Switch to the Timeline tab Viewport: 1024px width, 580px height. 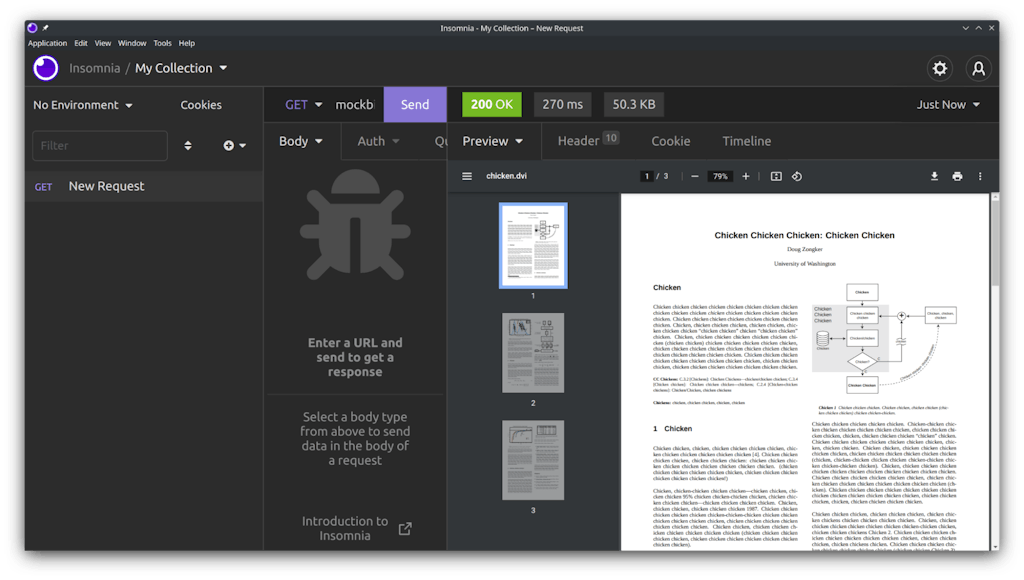tap(746, 141)
